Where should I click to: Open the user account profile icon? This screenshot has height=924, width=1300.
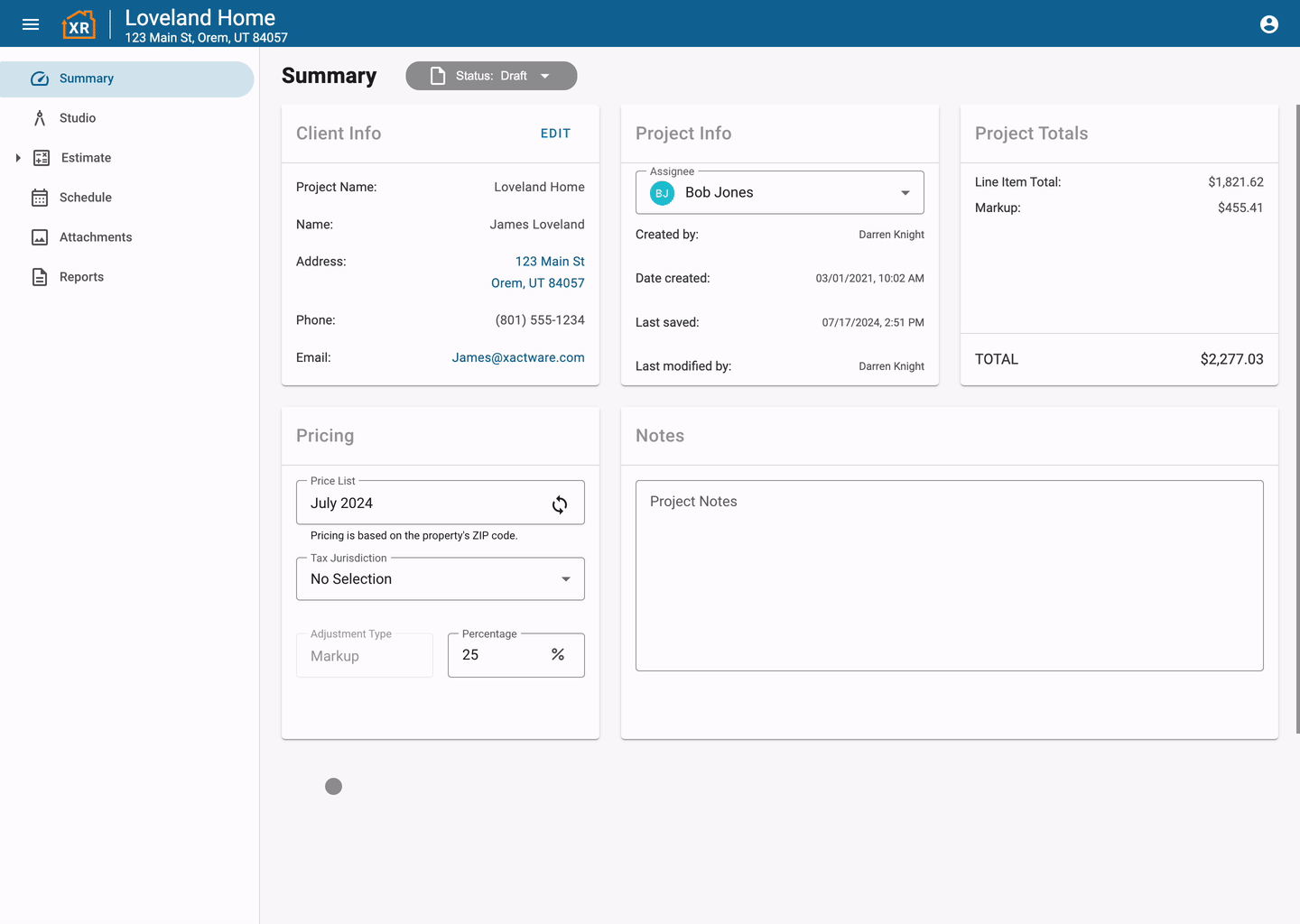(x=1269, y=24)
